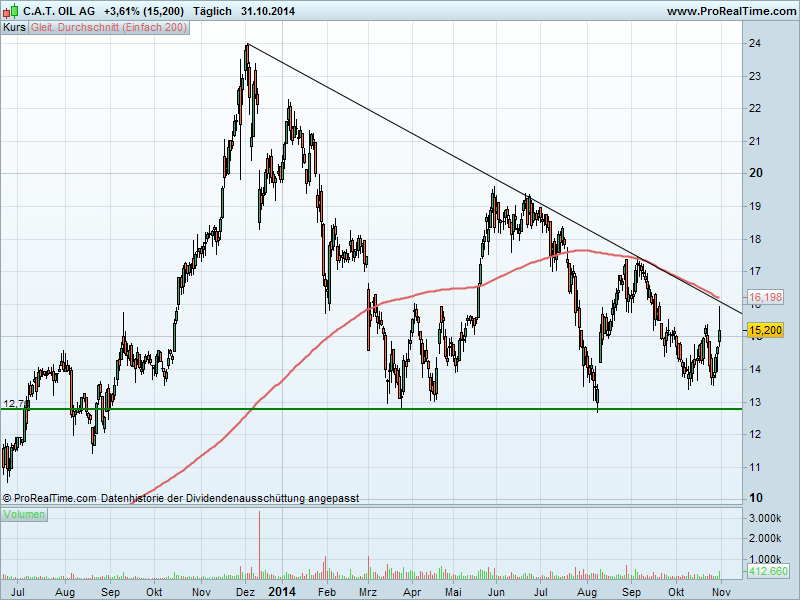
Task: Click the 24 price level on axis
Action: coord(756,44)
